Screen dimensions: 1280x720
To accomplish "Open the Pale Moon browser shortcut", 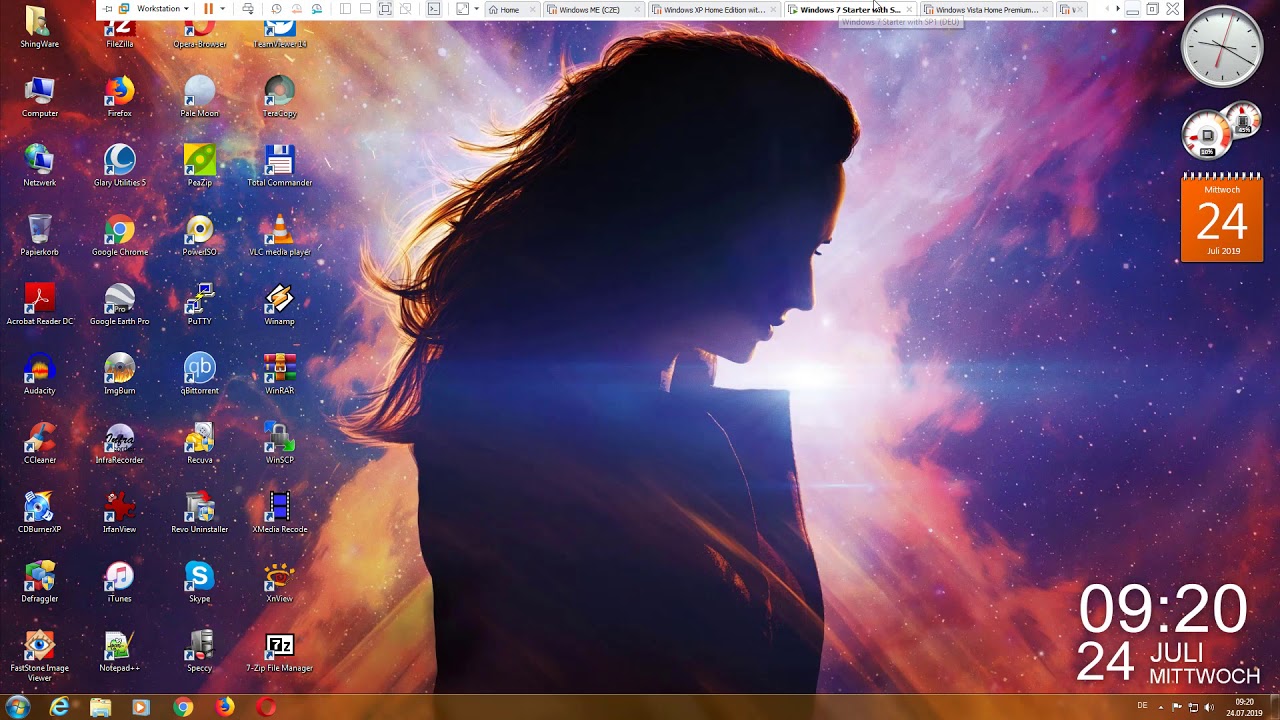I will (x=199, y=98).
